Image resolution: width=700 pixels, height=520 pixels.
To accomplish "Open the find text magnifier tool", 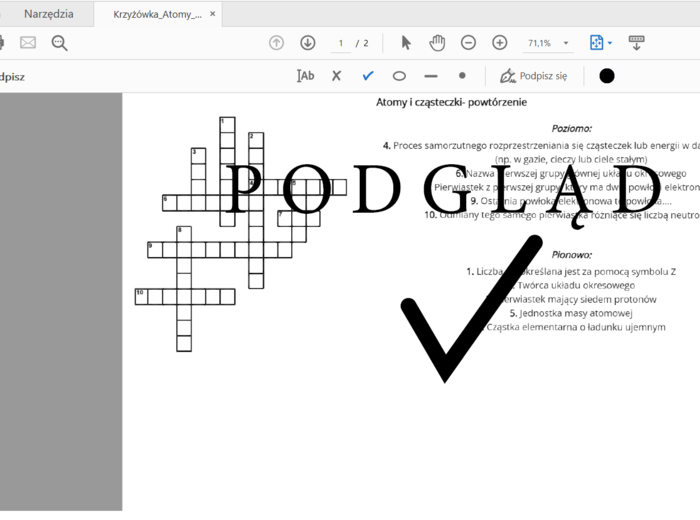I will tap(60, 42).
